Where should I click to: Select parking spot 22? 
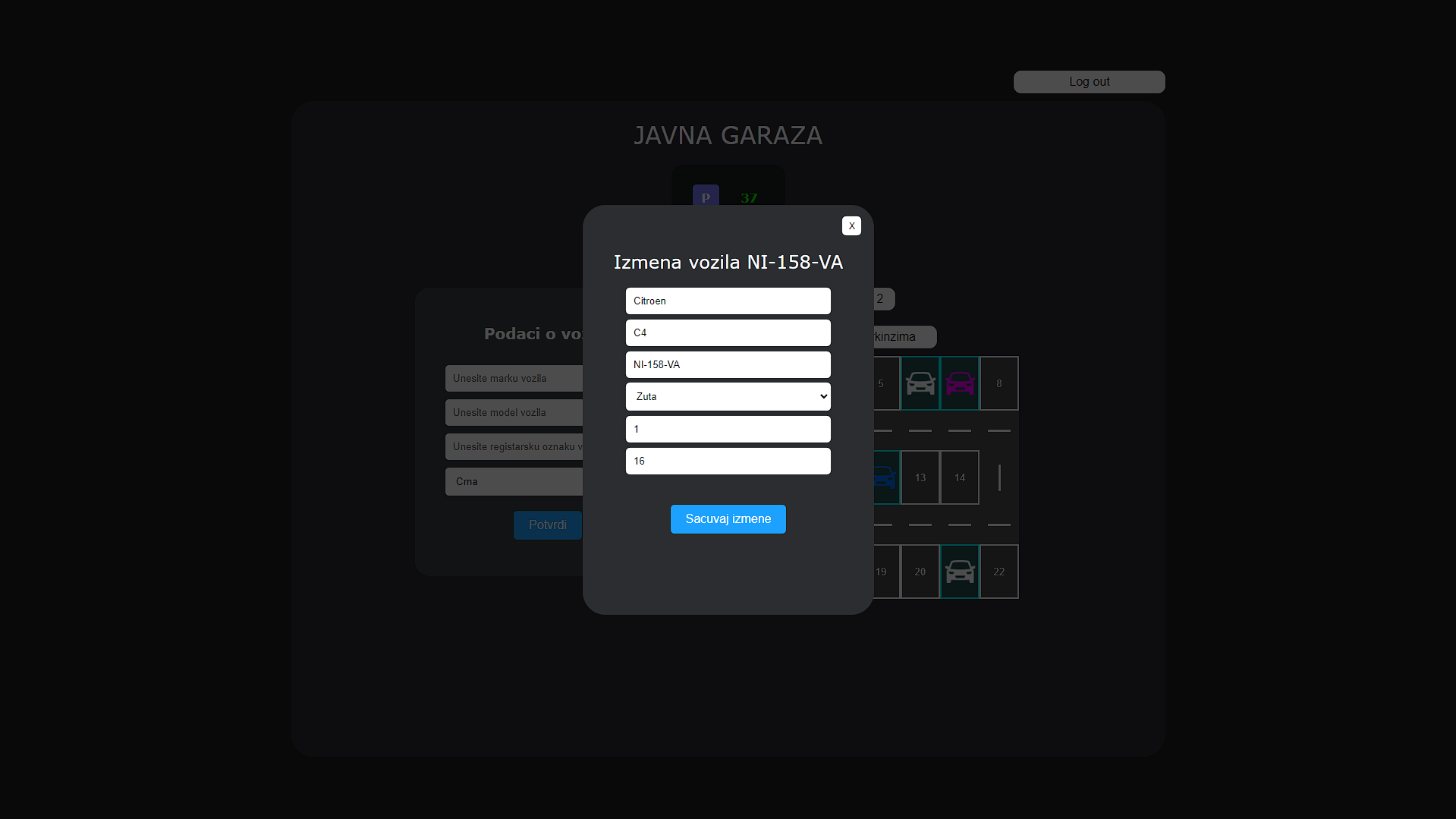999,572
